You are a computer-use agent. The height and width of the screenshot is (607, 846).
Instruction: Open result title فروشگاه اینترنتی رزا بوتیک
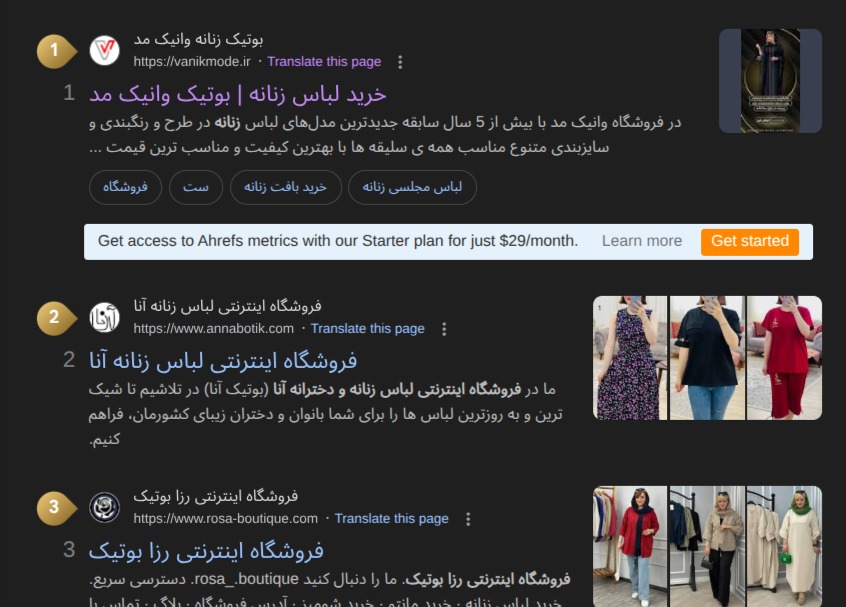point(206,551)
